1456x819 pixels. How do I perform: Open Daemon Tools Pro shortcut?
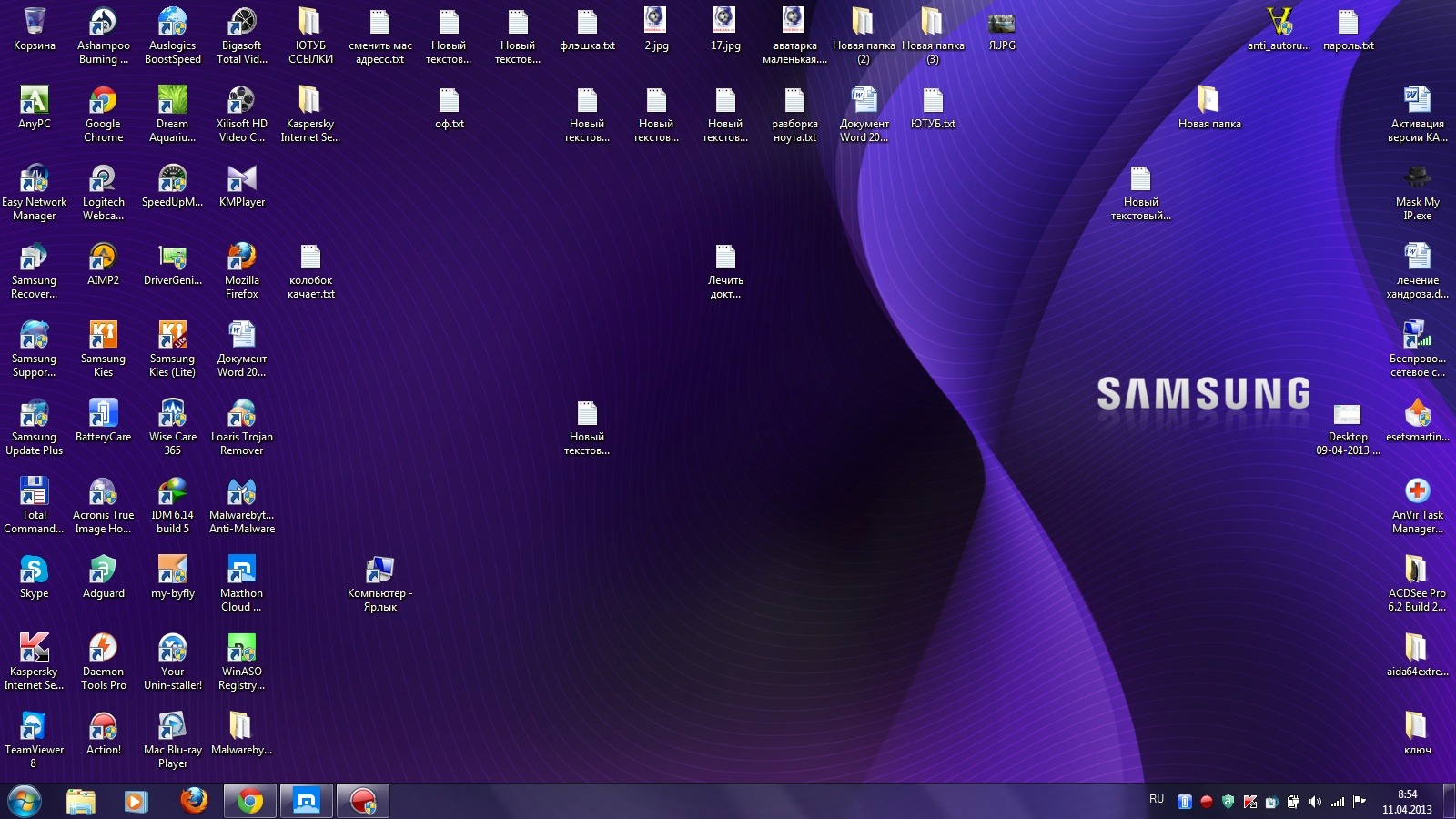click(x=104, y=662)
